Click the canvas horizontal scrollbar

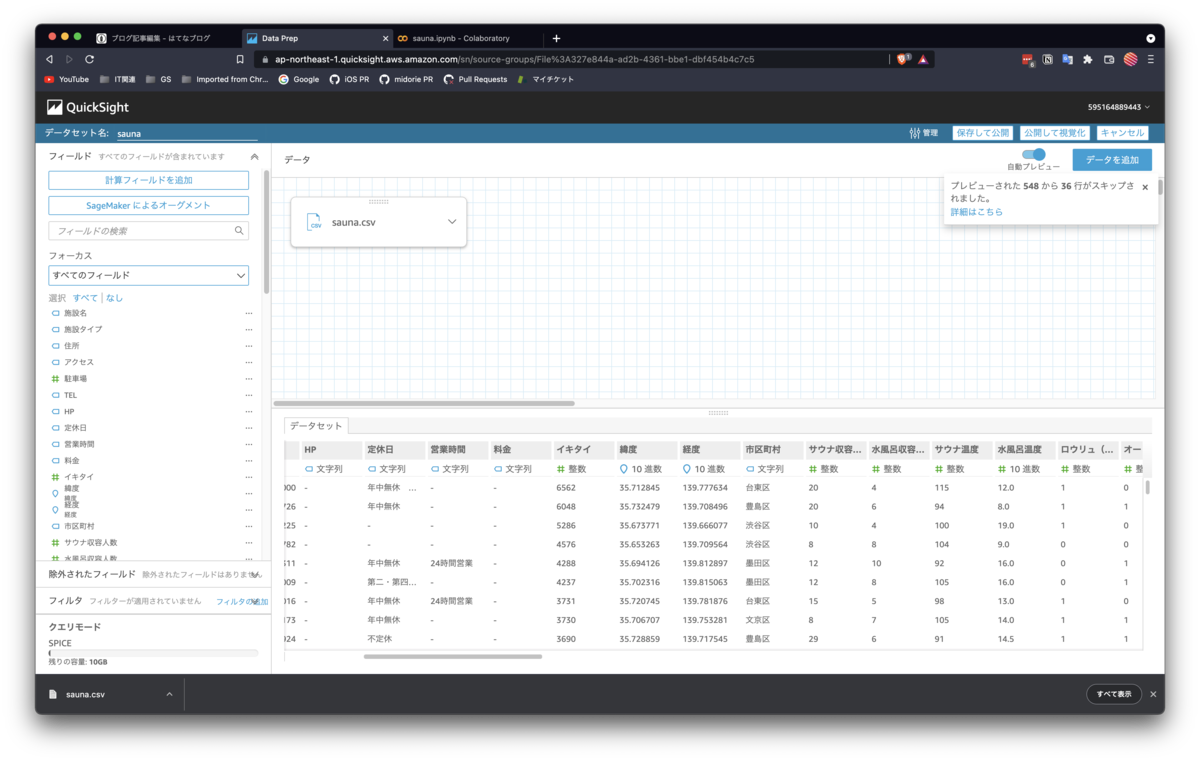[423, 404]
